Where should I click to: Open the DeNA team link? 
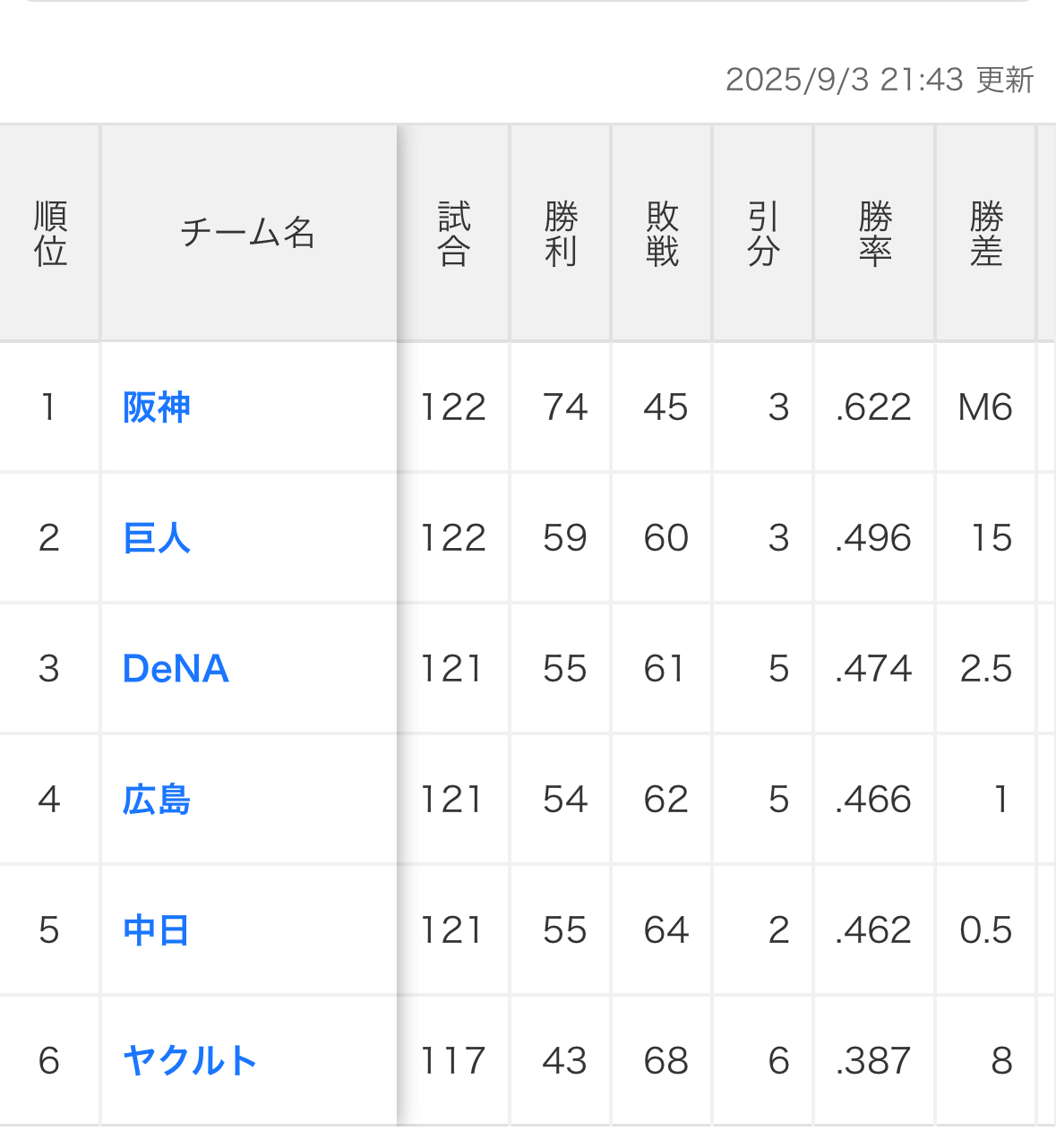pyautogui.click(x=176, y=669)
